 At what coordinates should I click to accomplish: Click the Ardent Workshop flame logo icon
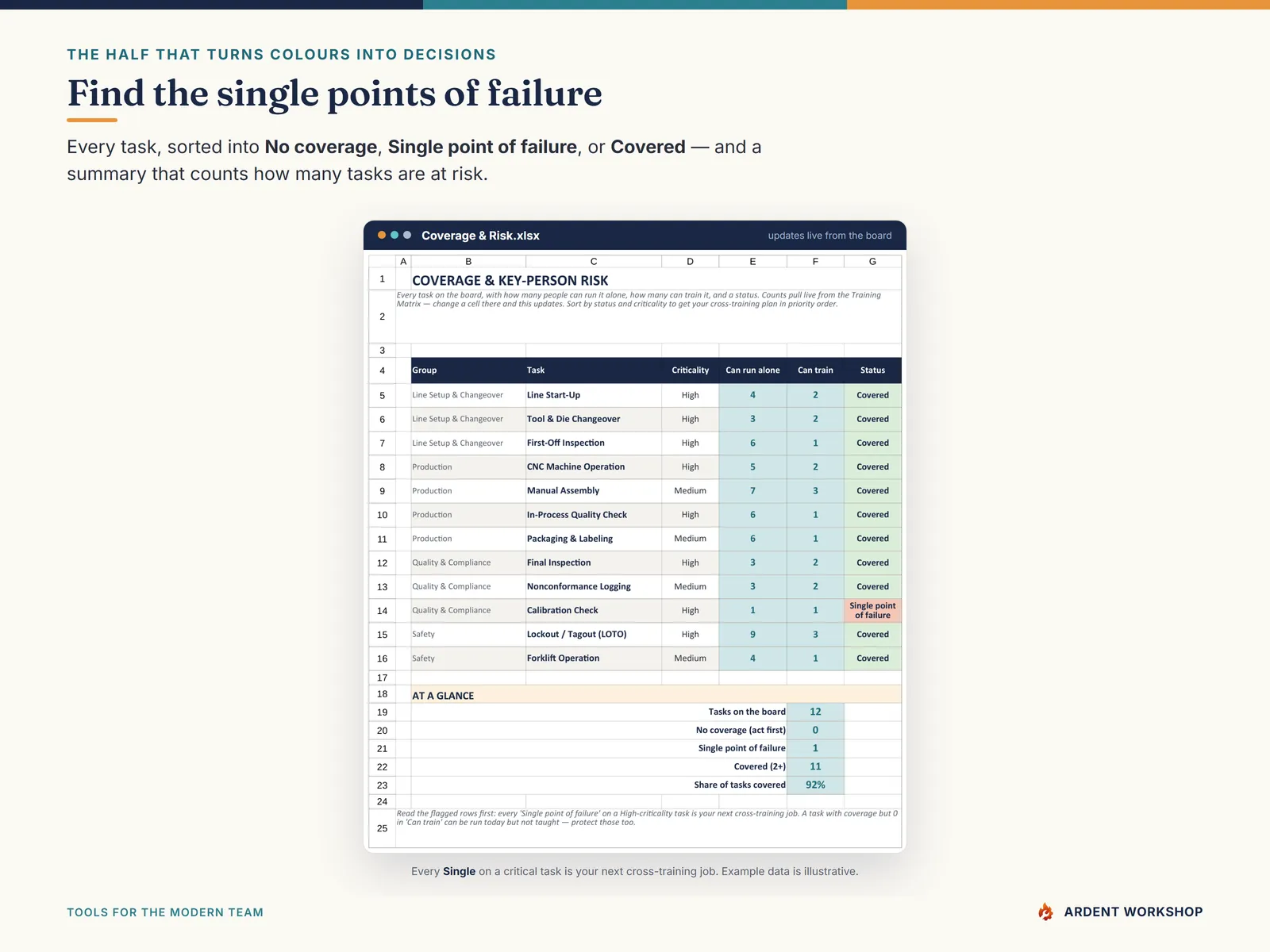1045,912
